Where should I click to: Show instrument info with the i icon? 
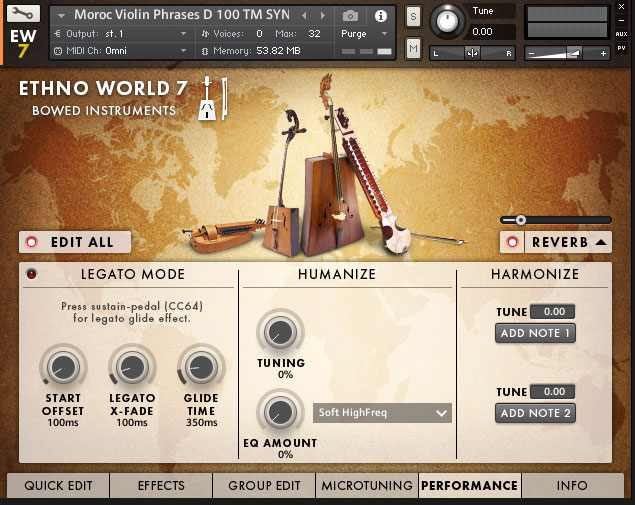380,16
